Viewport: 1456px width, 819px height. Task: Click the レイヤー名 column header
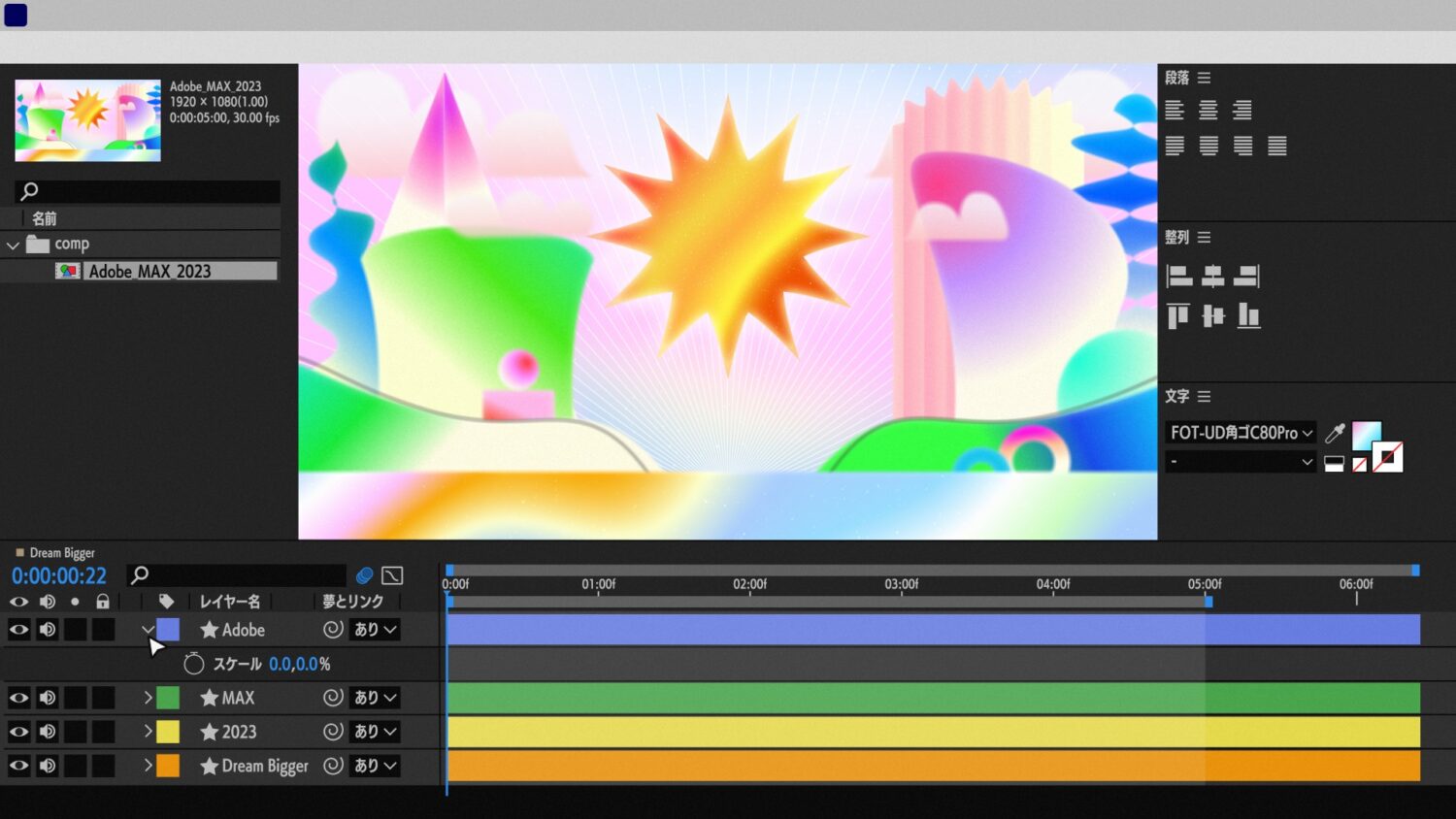click(x=229, y=602)
